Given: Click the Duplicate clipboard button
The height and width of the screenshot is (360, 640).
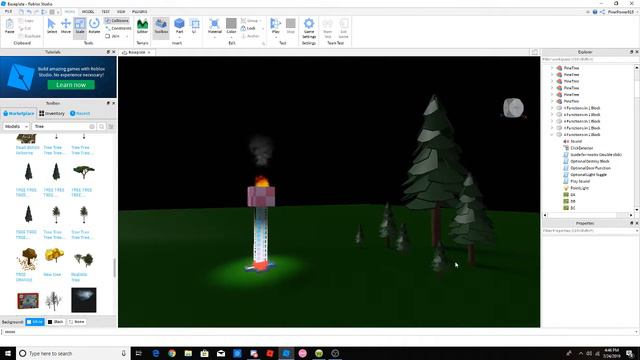Looking at the screenshot, I should coord(29,36).
